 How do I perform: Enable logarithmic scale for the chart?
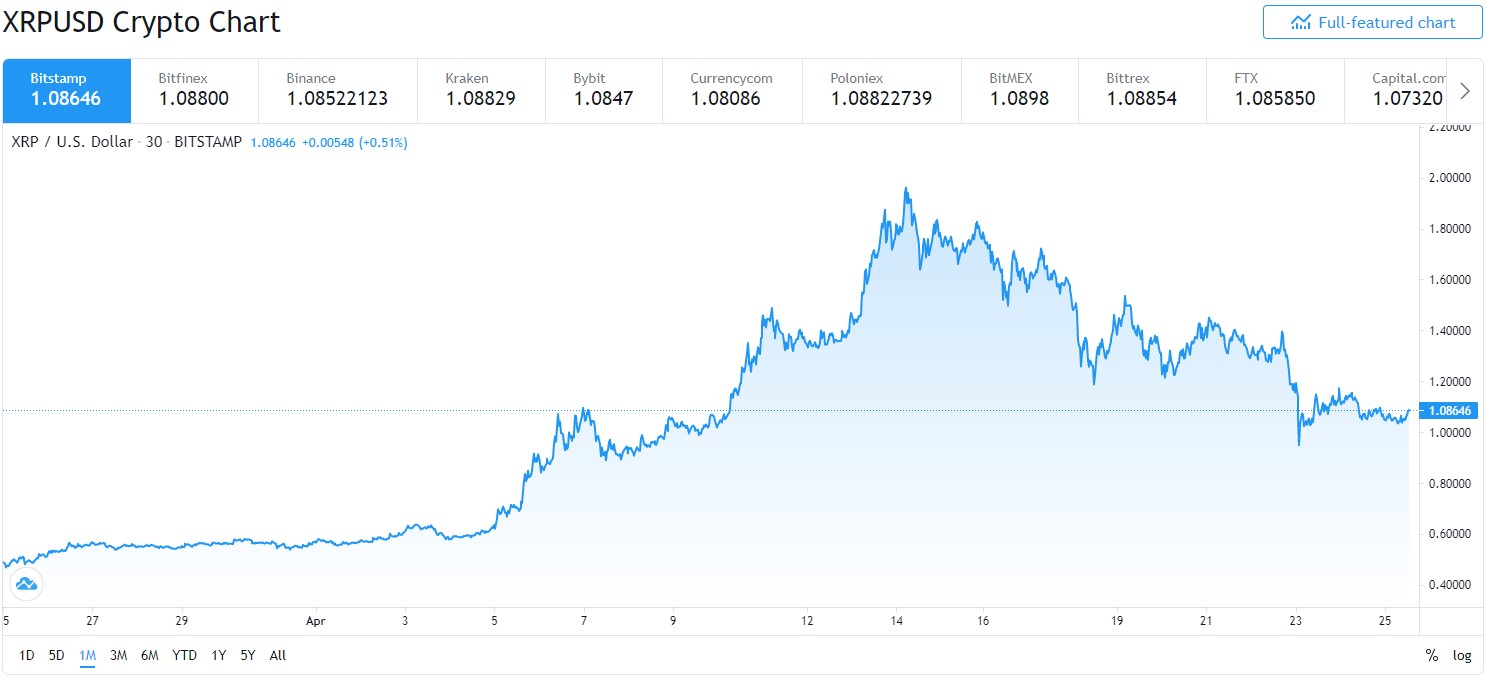pyautogui.click(x=1461, y=655)
